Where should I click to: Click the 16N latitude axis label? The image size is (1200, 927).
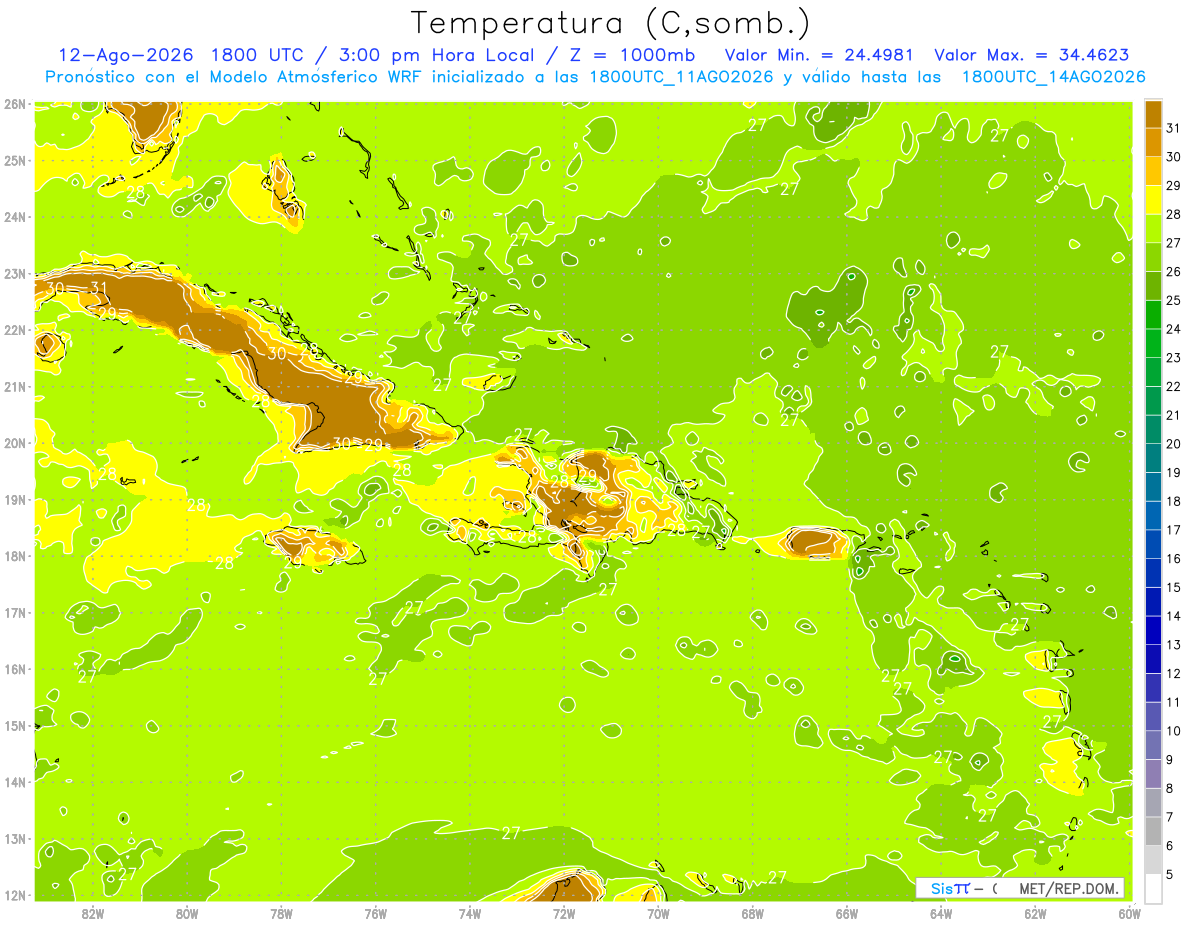[x=14, y=669]
